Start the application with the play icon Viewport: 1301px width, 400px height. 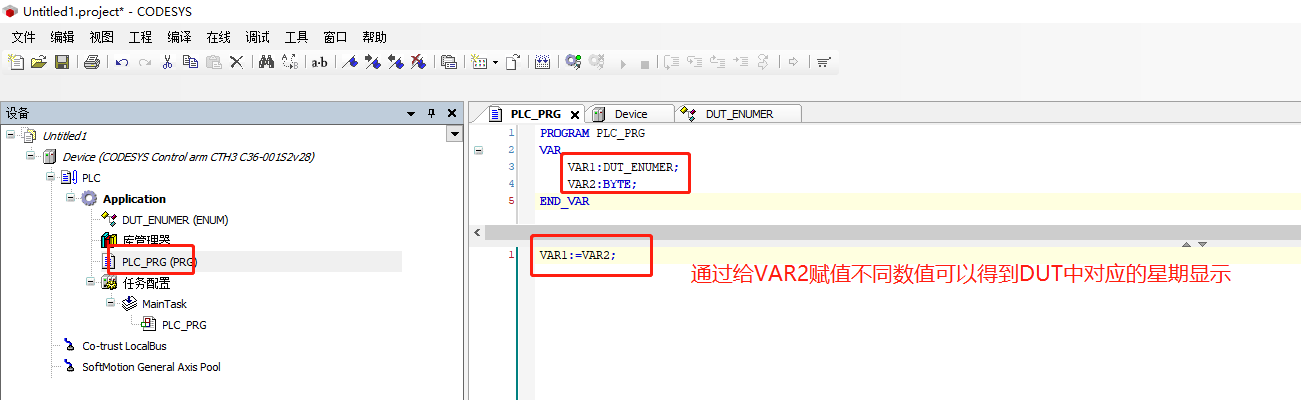(624, 63)
